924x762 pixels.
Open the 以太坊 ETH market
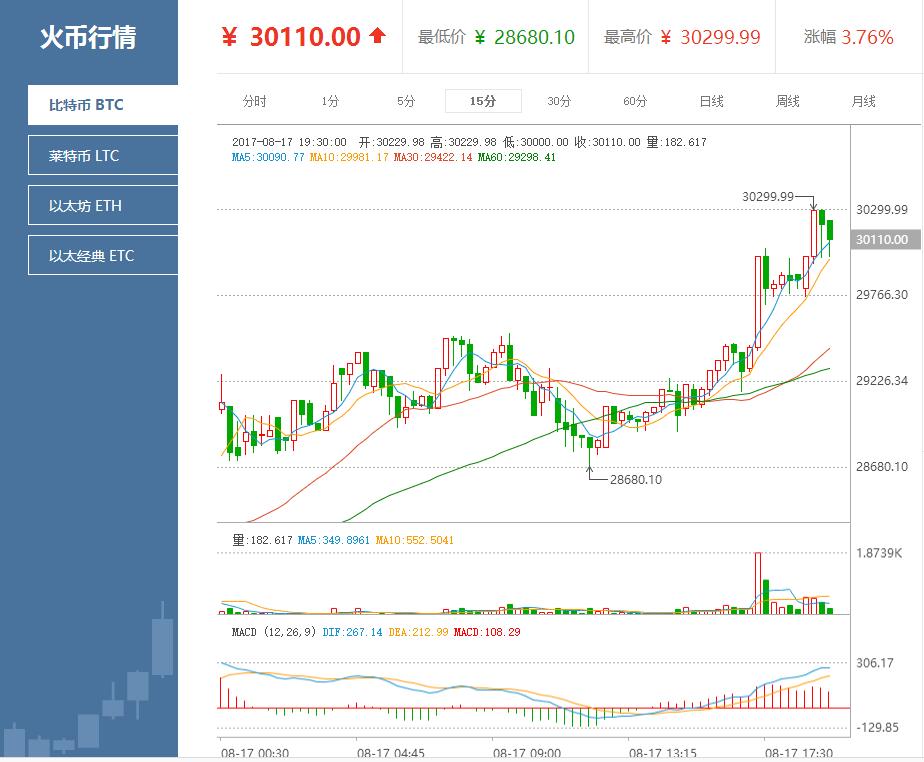click(x=103, y=206)
